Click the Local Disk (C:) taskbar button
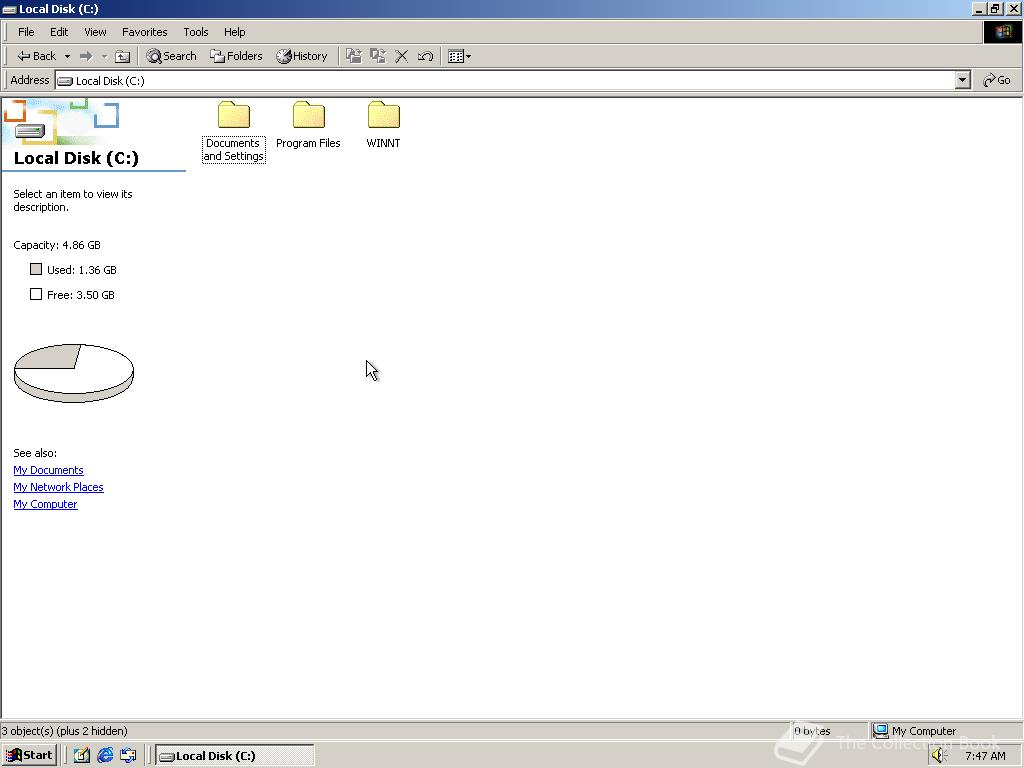This screenshot has width=1024, height=768. tap(234, 756)
